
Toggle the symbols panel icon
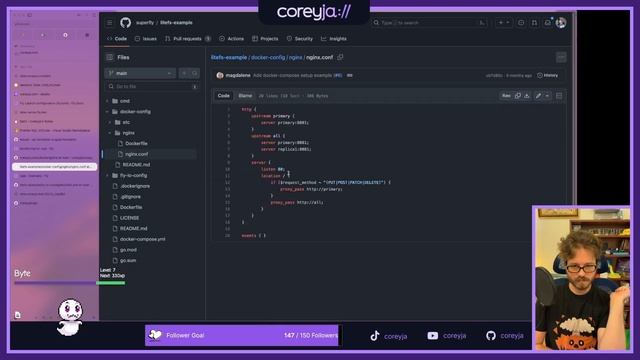click(x=559, y=96)
